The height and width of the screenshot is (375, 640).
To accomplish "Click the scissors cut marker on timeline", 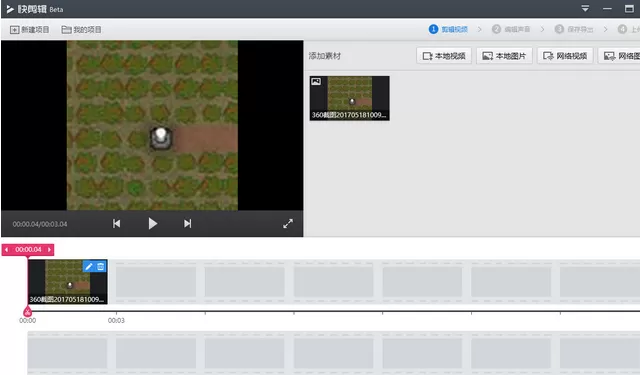I will [27, 312].
